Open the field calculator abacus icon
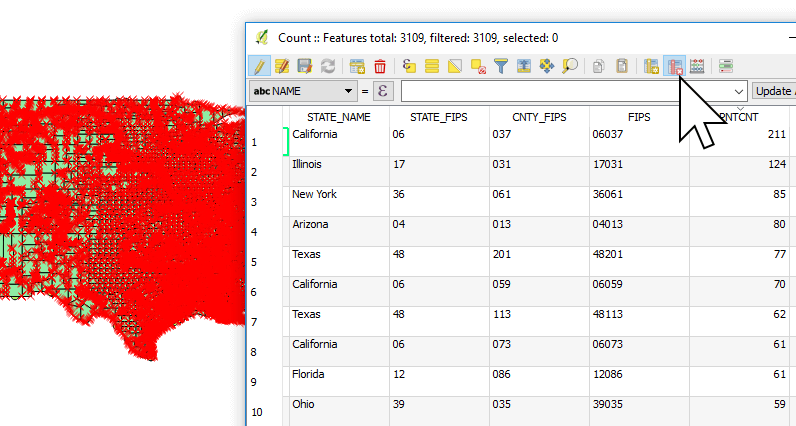The image size is (796, 426). point(697,66)
